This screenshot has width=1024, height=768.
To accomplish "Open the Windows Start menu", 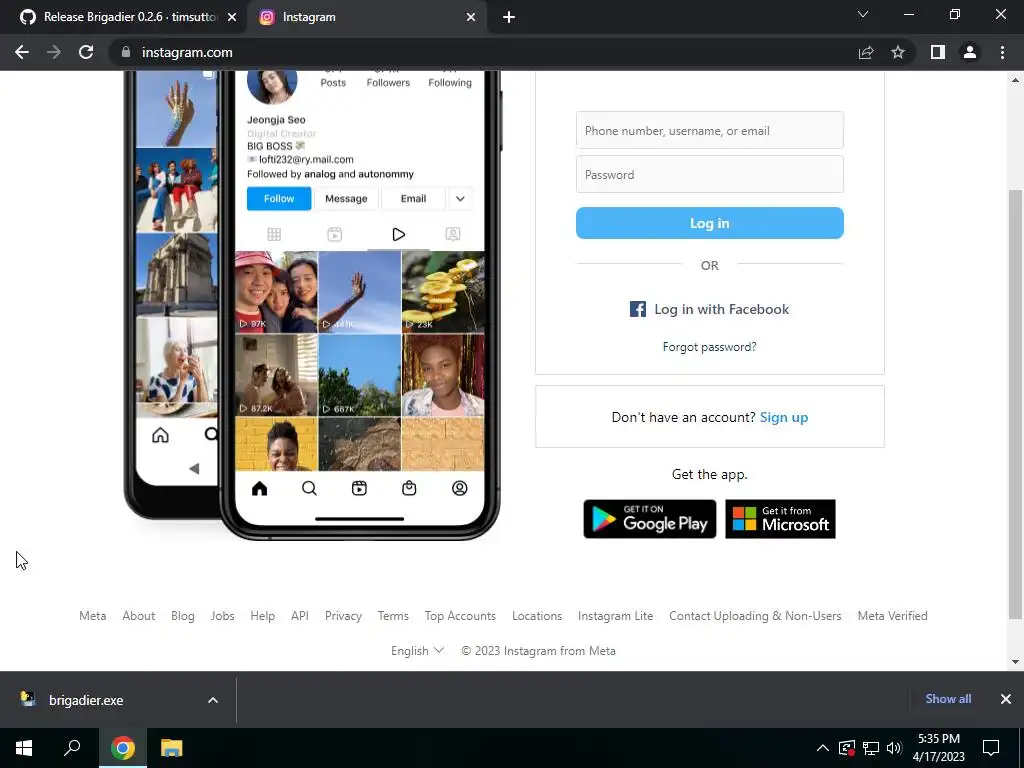I will [24, 748].
